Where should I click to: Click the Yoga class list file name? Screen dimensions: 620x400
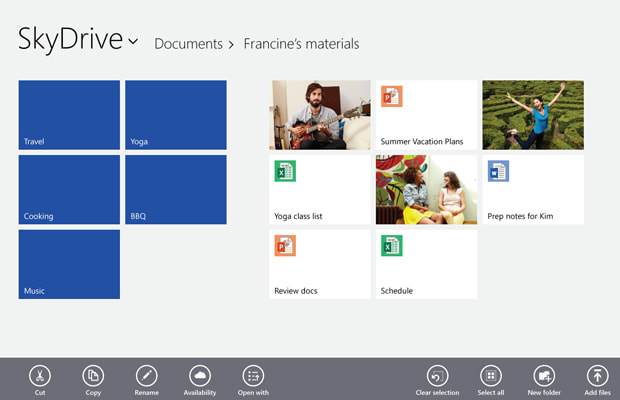tap(298, 216)
